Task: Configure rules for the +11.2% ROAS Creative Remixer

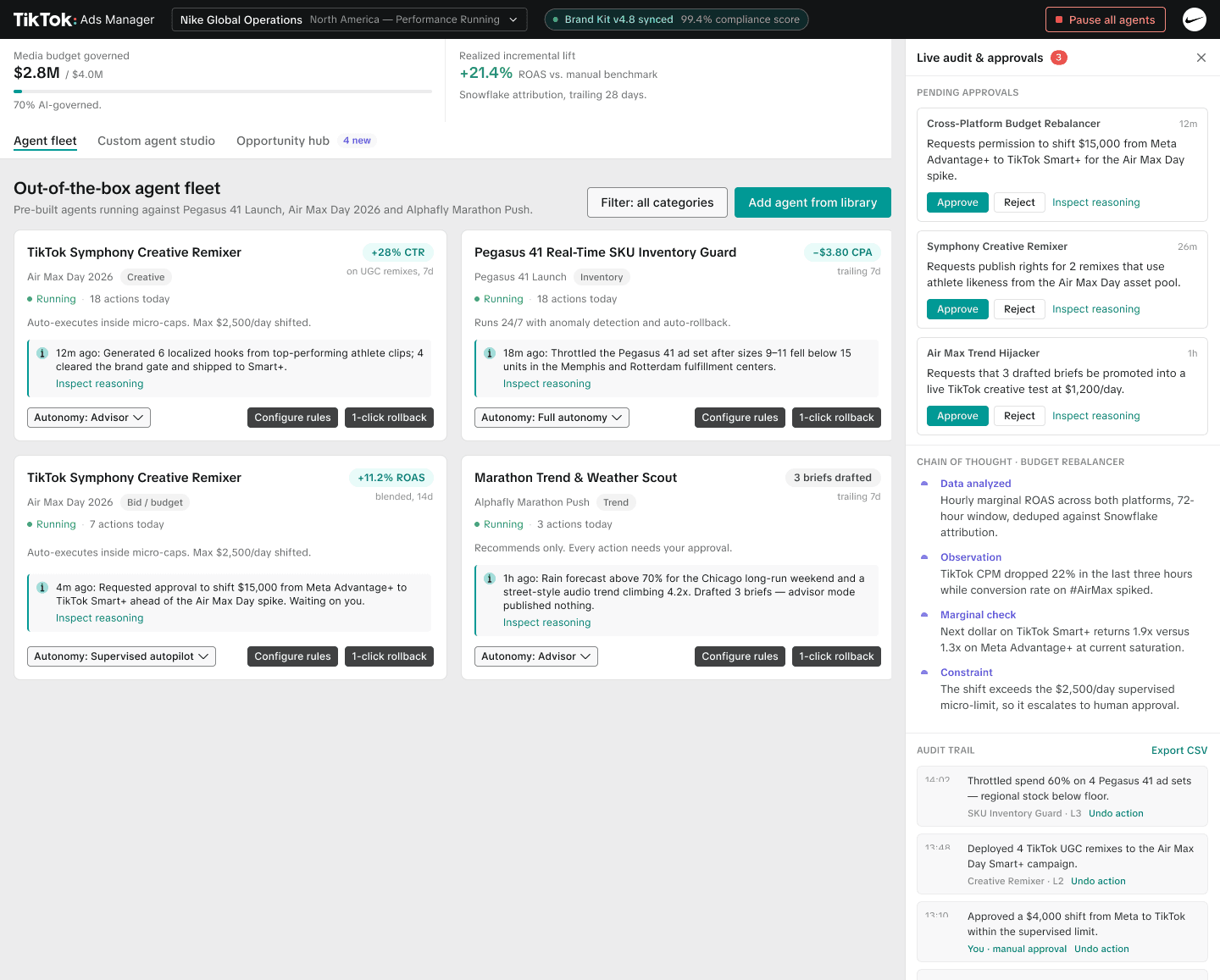Action: (x=292, y=656)
